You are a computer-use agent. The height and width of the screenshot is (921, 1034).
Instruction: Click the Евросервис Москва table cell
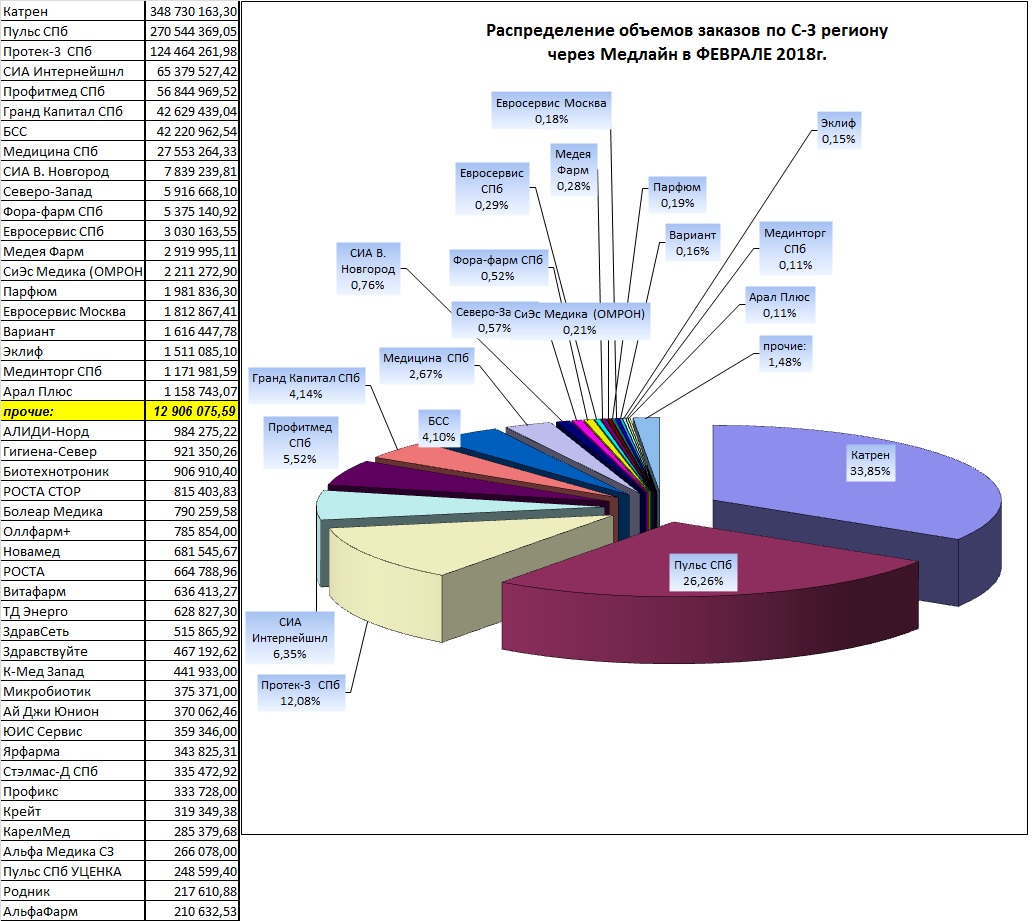pyautogui.click(x=72, y=311)
